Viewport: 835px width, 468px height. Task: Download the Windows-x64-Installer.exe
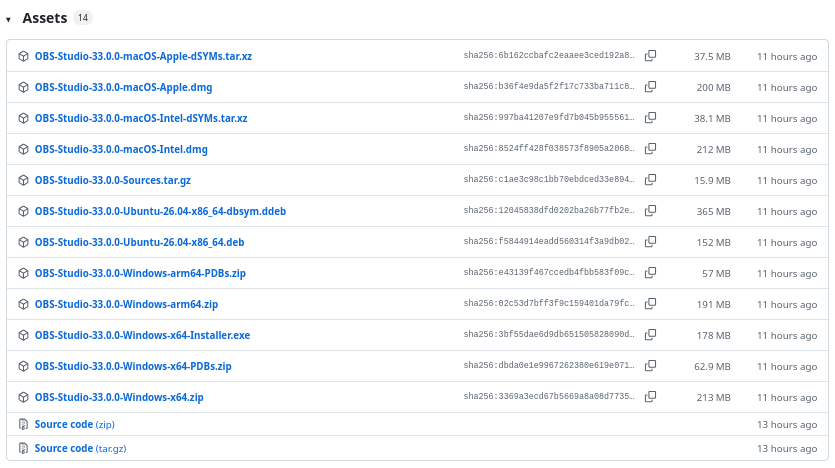[x=142, y=335]
